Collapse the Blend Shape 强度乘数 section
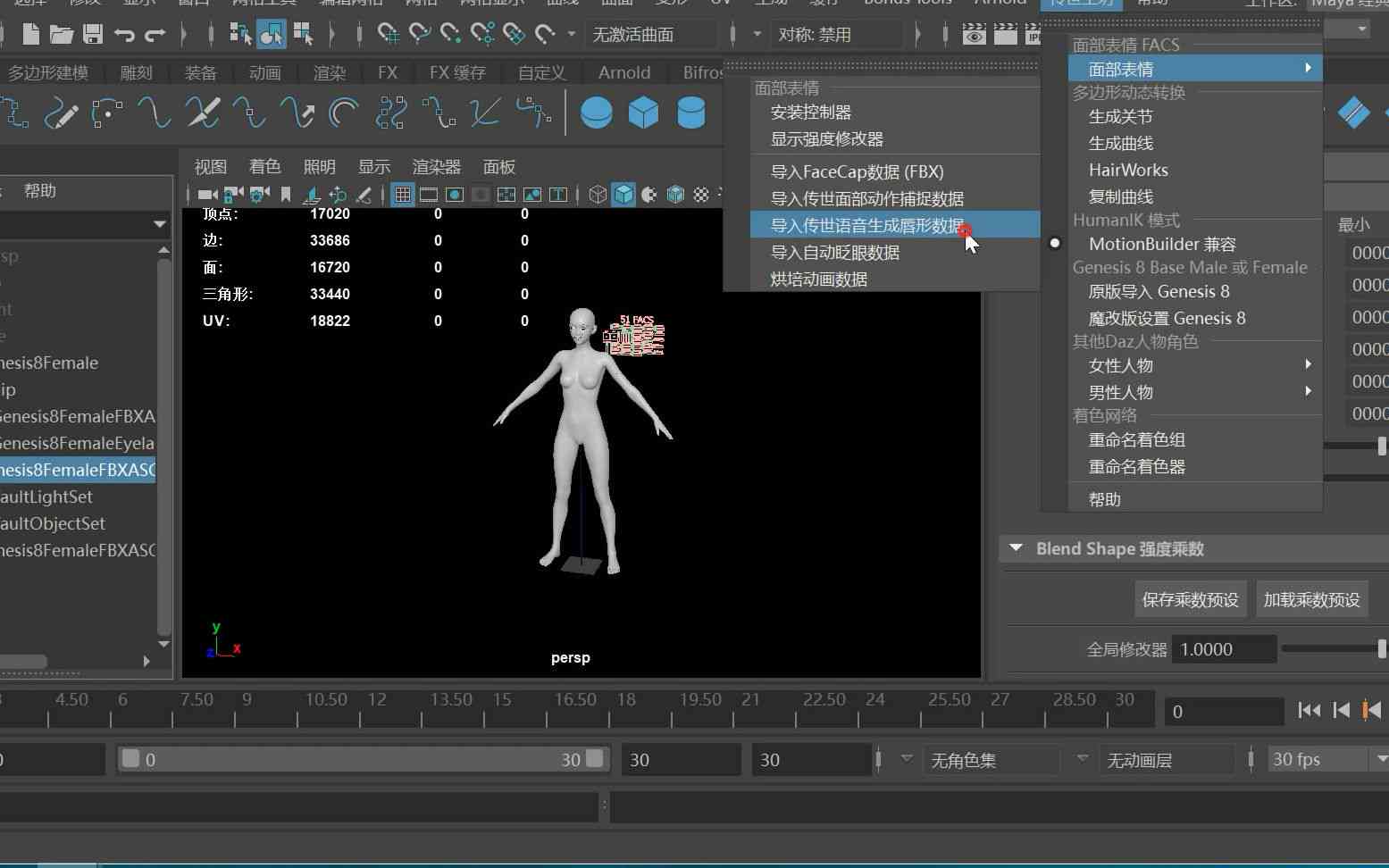1389x868 pixels. 1016,548
